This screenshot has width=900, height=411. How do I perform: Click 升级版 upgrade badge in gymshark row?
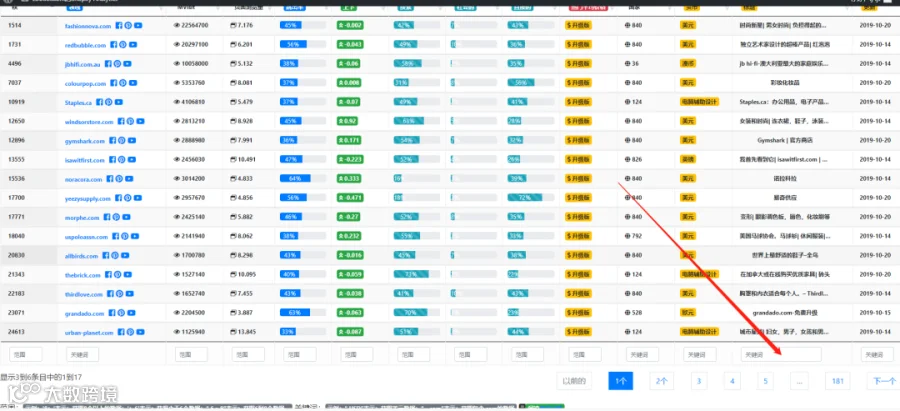(x=579, y=140)
